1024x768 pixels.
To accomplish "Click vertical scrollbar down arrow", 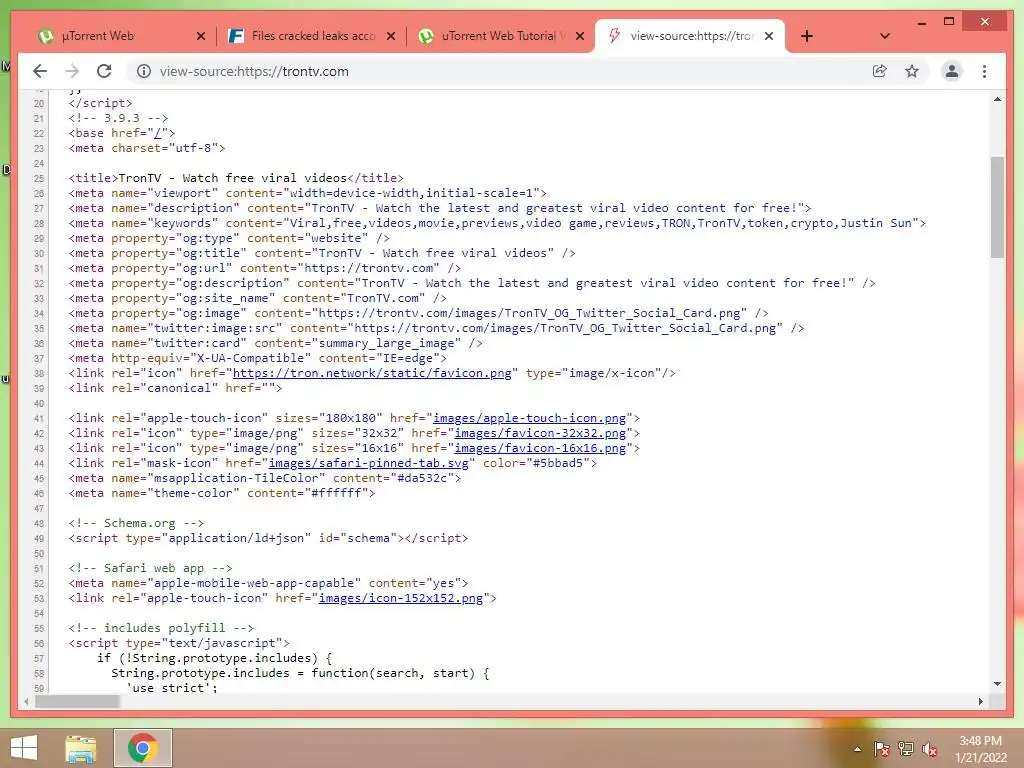I will 997,684.
